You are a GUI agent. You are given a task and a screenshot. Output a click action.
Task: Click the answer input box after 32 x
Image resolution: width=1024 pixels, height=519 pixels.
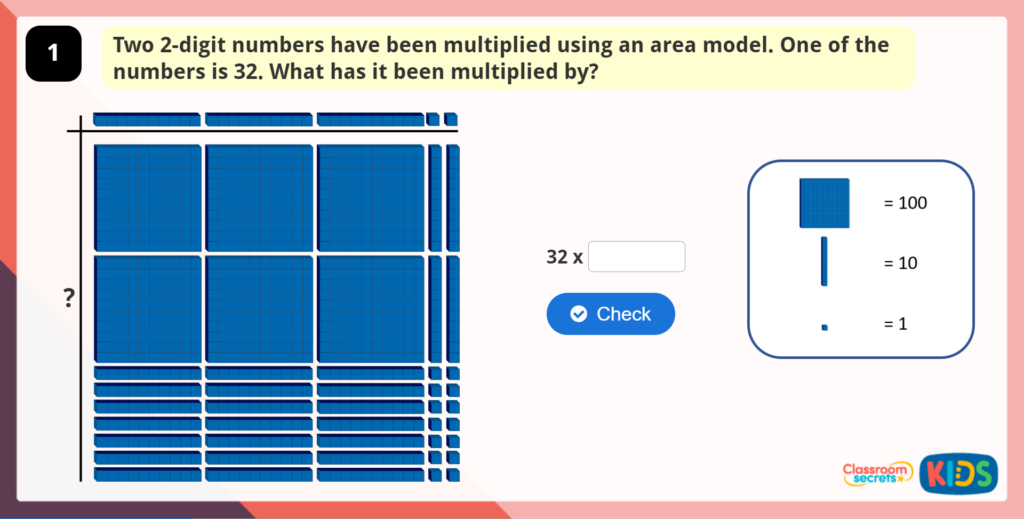pyautogui.click(x=637, y=257)
